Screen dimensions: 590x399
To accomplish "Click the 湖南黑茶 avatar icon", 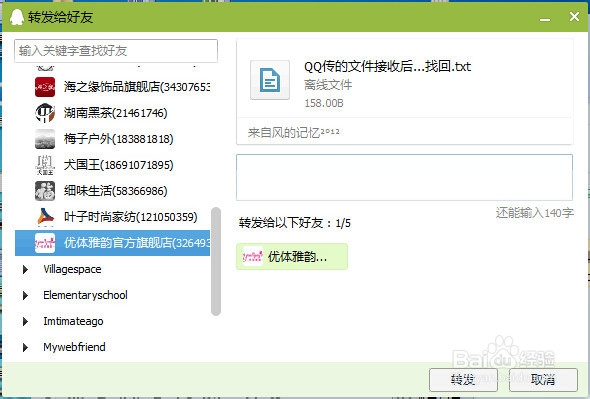I will pyautogui.click(x=45, y=113).
